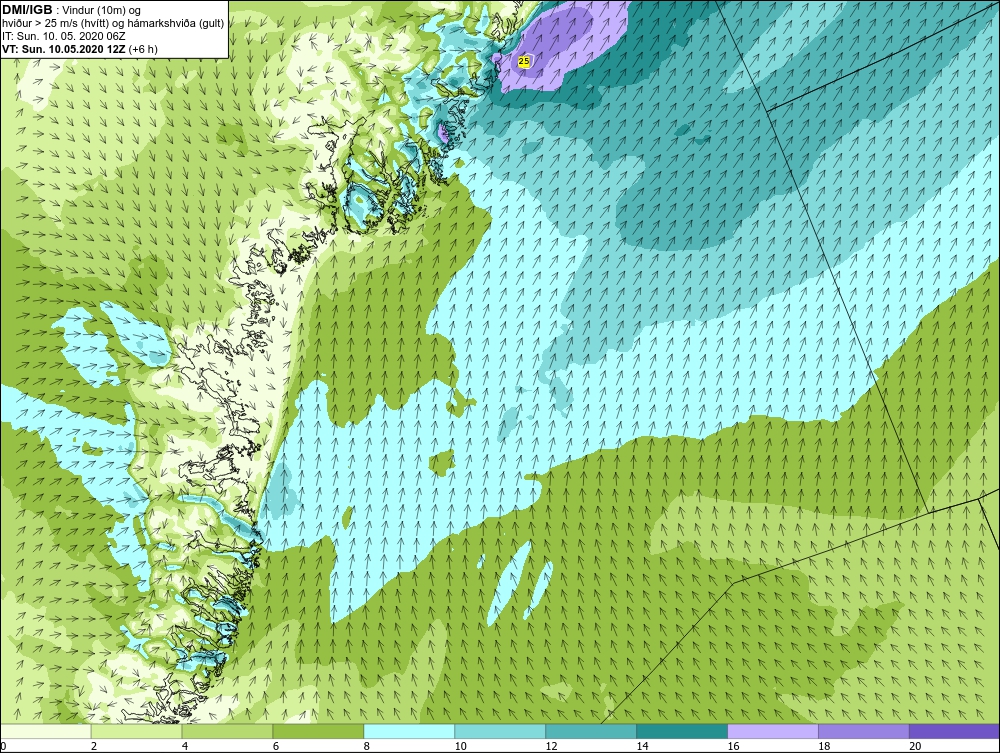Screen dimensions: 1000x753
Task: Click the 'hviður > 25 m/s' legend line
Action: tap(113, 23)
